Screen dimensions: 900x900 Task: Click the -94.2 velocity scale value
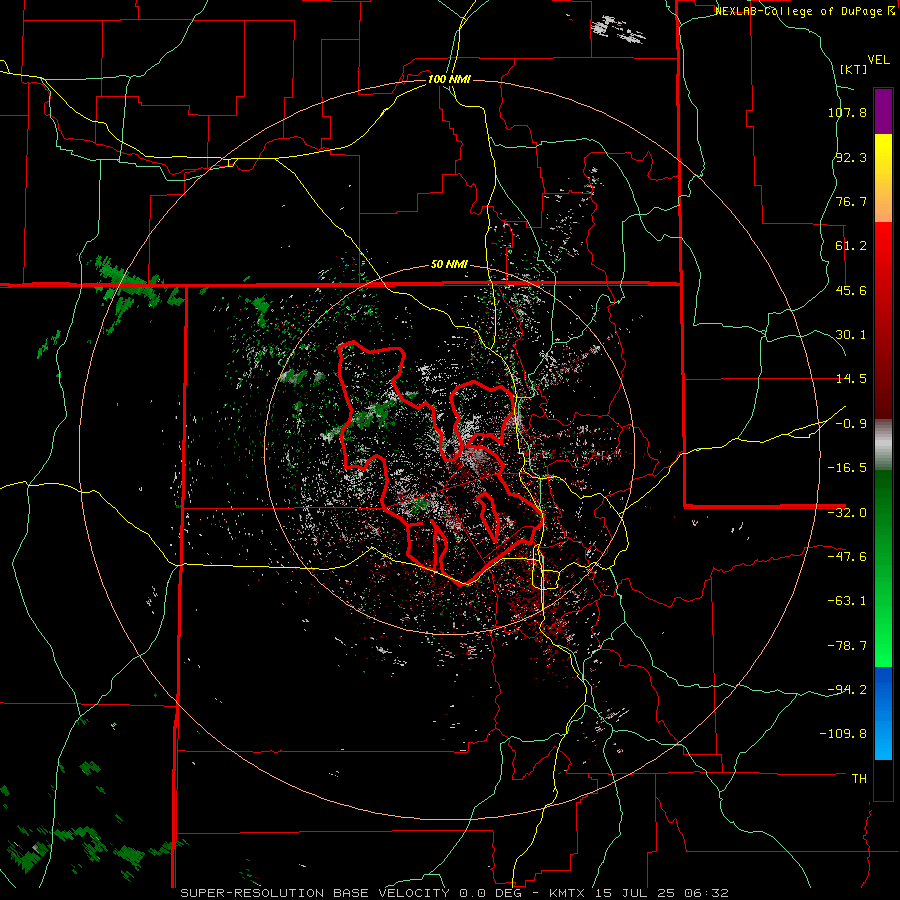coord(847,690)
